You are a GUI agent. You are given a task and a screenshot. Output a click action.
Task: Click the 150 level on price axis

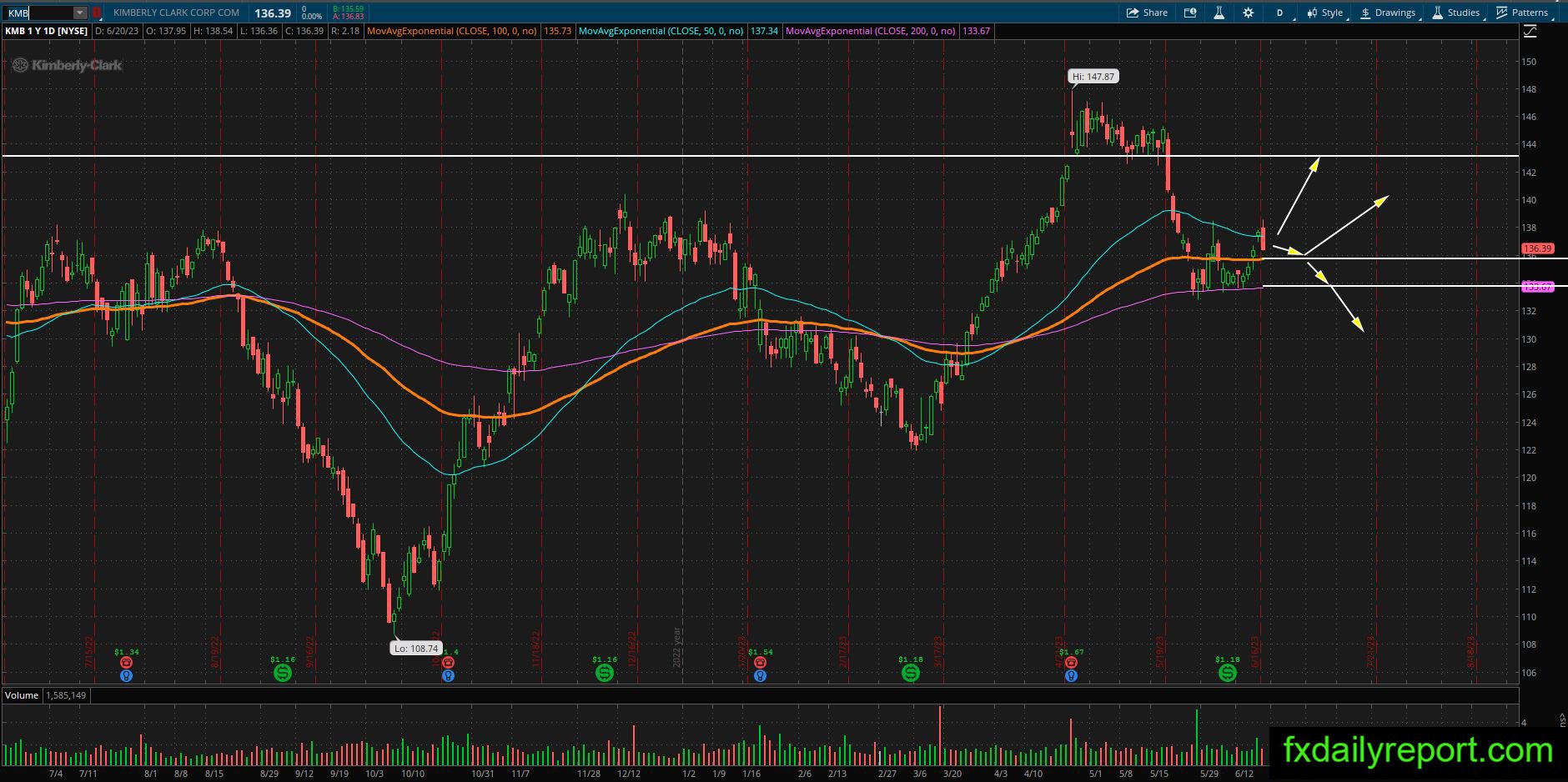click(1529, 62)
